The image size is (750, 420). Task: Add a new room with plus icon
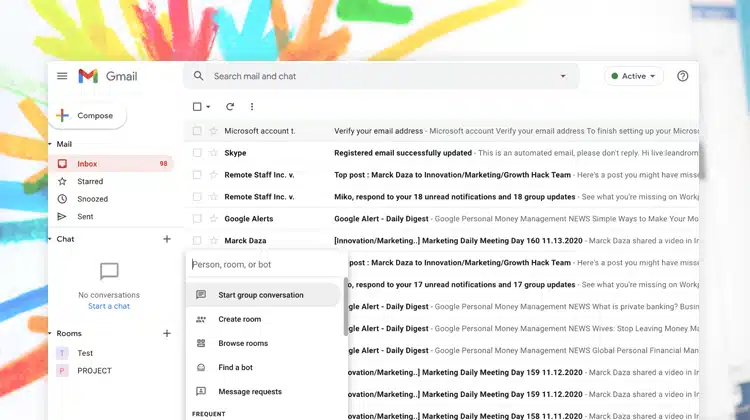(x=167, y=333)
